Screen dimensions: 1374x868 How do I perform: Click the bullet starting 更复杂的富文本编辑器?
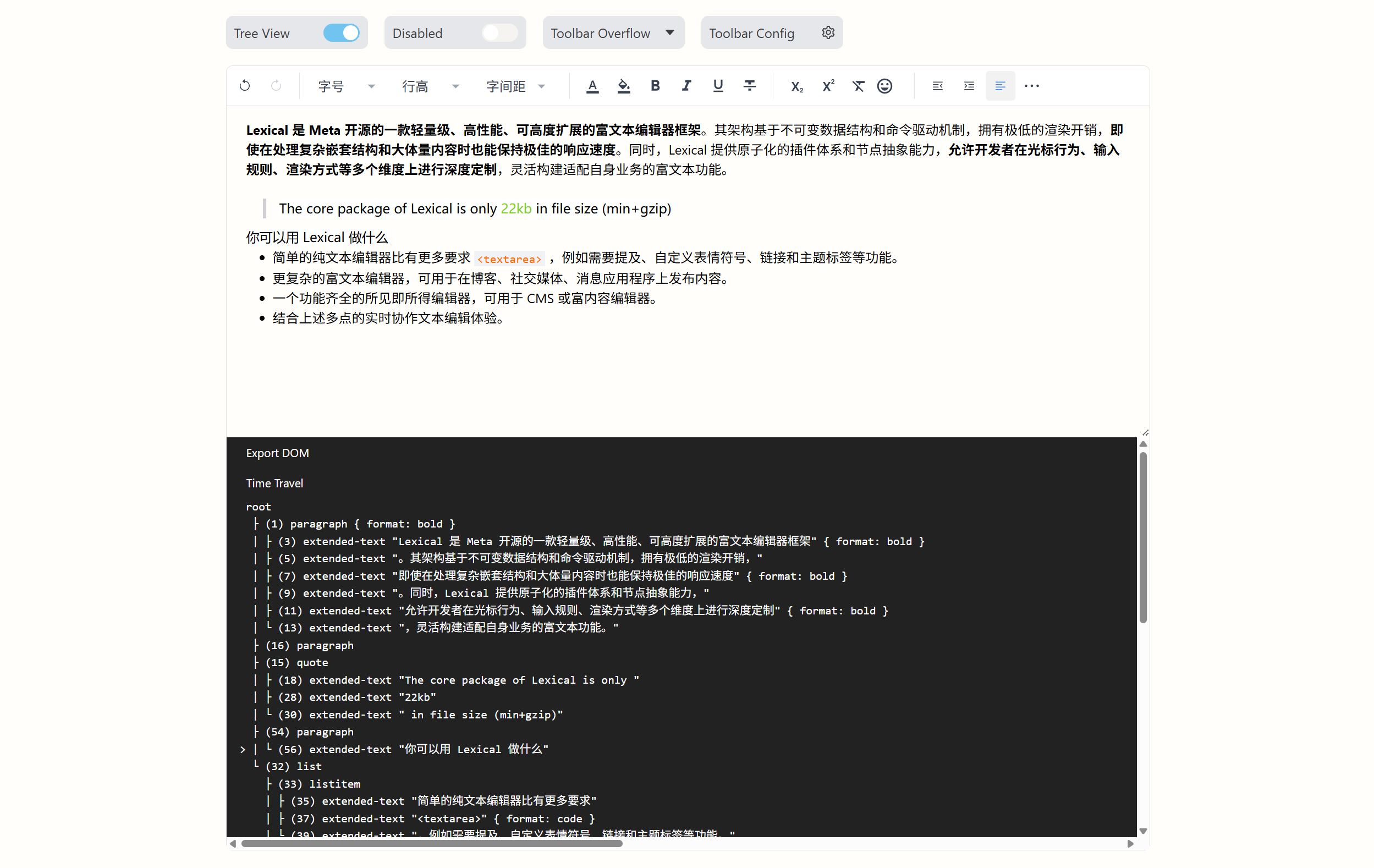pyautogui.click(x=502, y=278)
